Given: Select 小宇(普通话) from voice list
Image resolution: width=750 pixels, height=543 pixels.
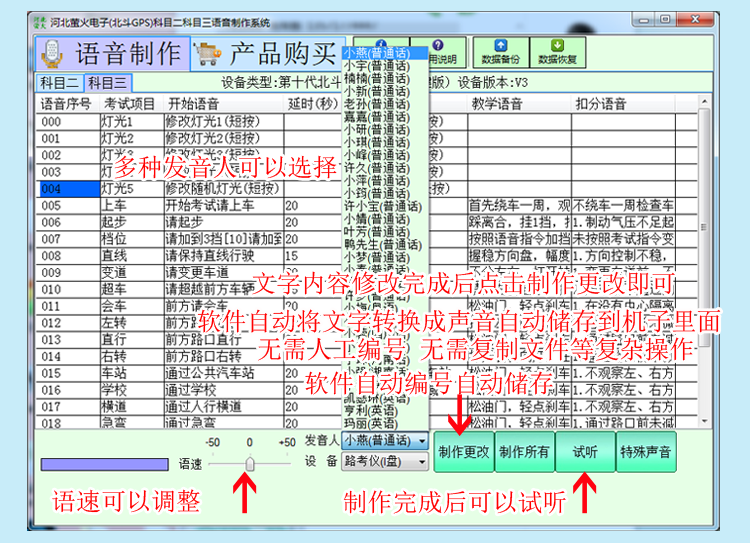Looking at the screenshot, I should pyautogui.click(x=374, y=65).
